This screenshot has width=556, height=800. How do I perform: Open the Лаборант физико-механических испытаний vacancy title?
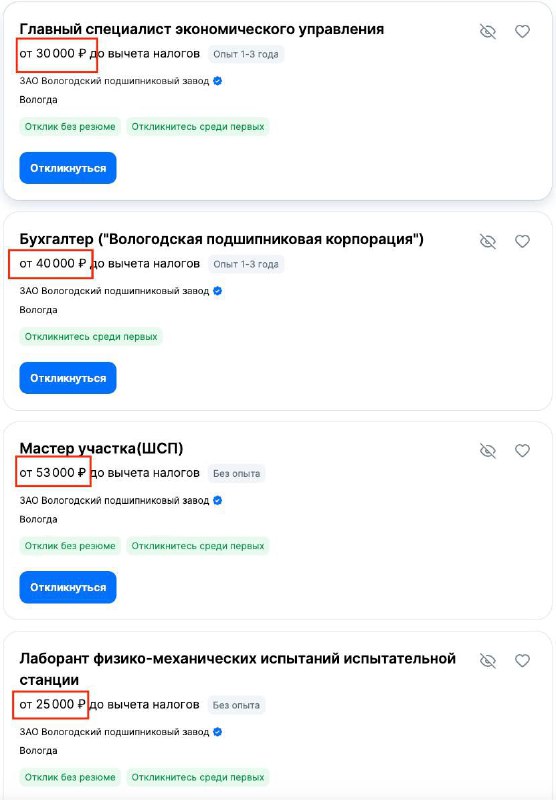click(237, 669)
